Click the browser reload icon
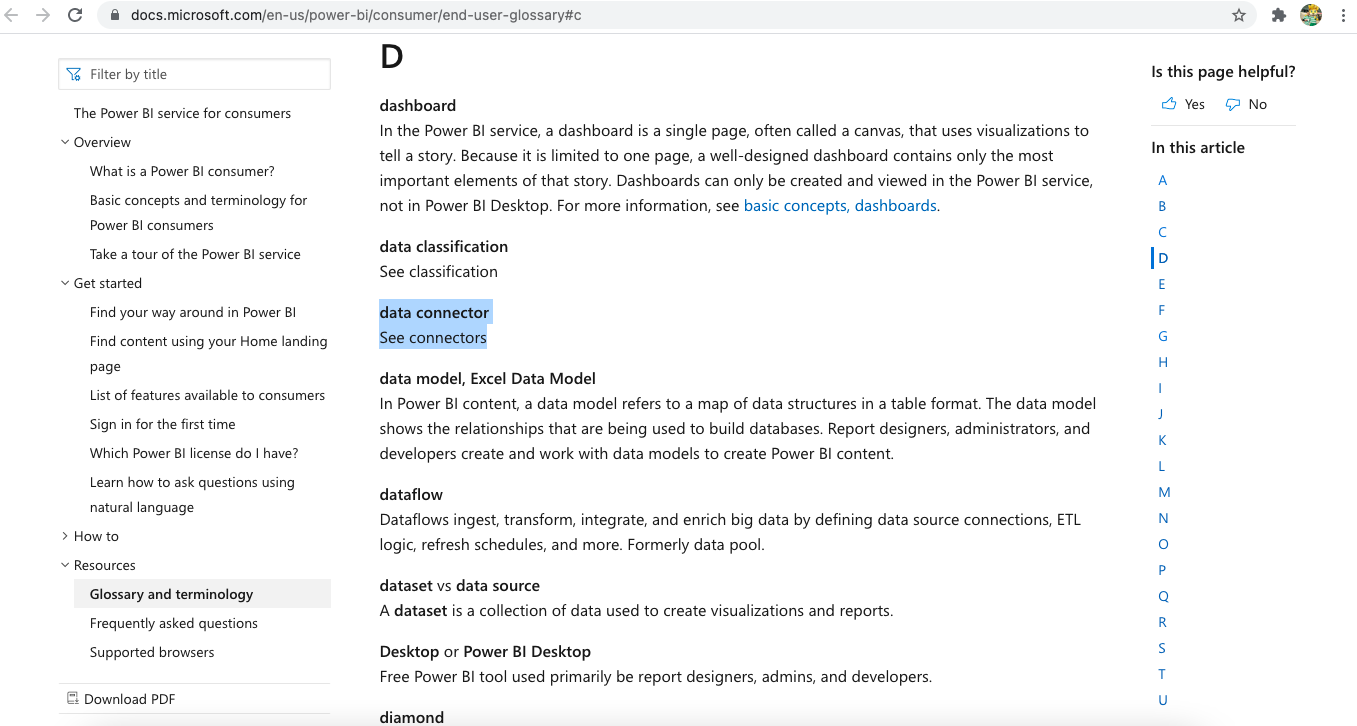 click(x=75, y=15)
